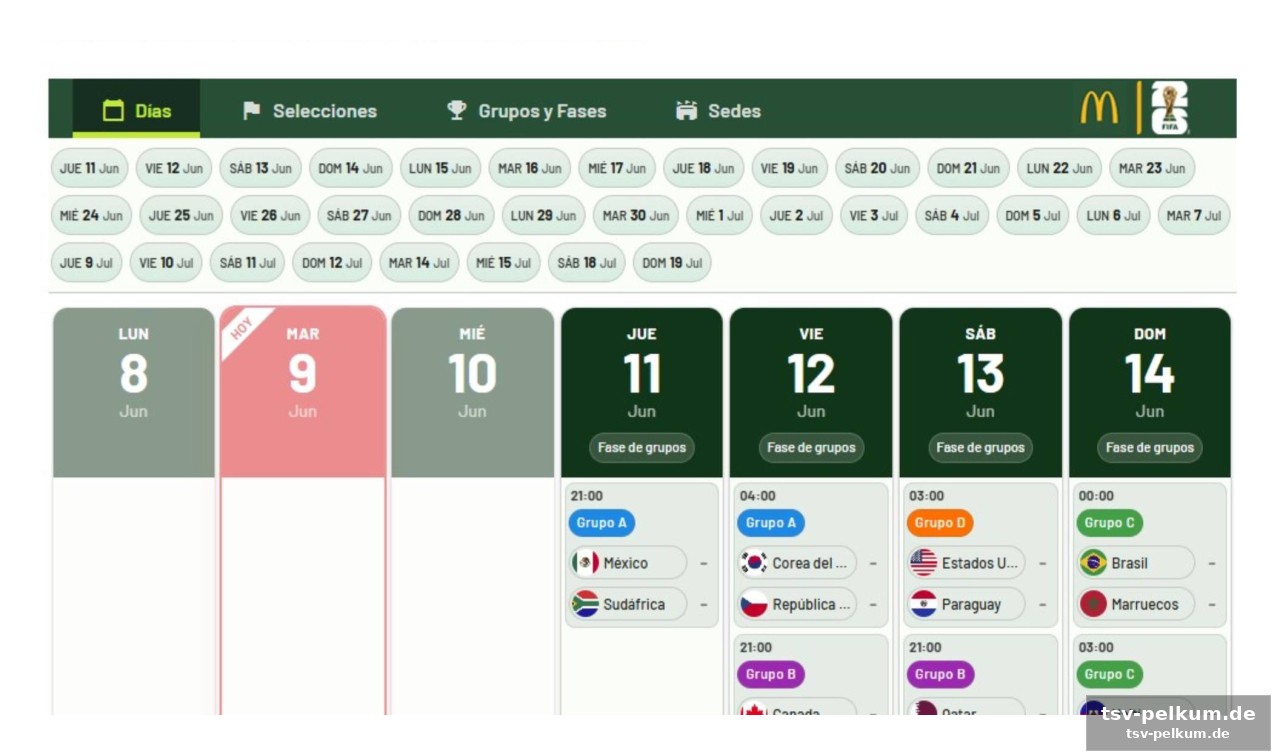Select the VIE 12 Jun date chip

coord(174,168)
